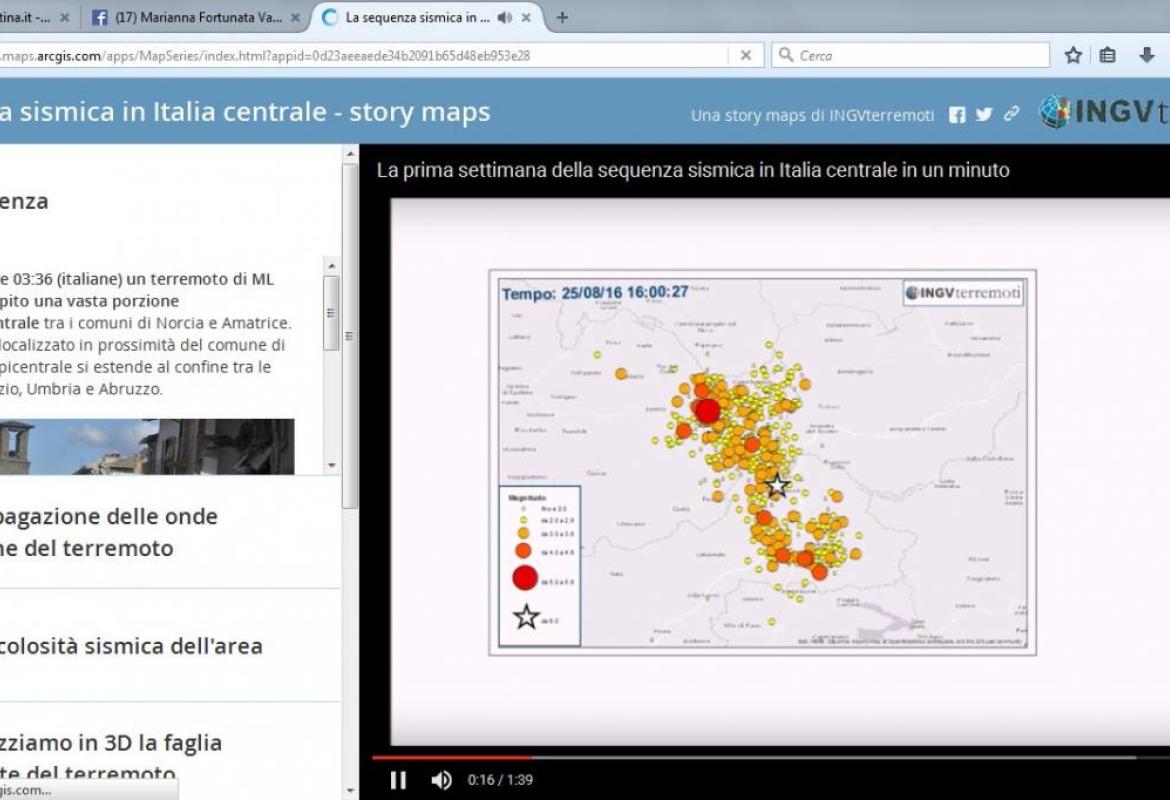Image resolution: width=1170 pixels, height=800 pixels.
Task: Close the La sequenza sismica tab
Action: 526,17
